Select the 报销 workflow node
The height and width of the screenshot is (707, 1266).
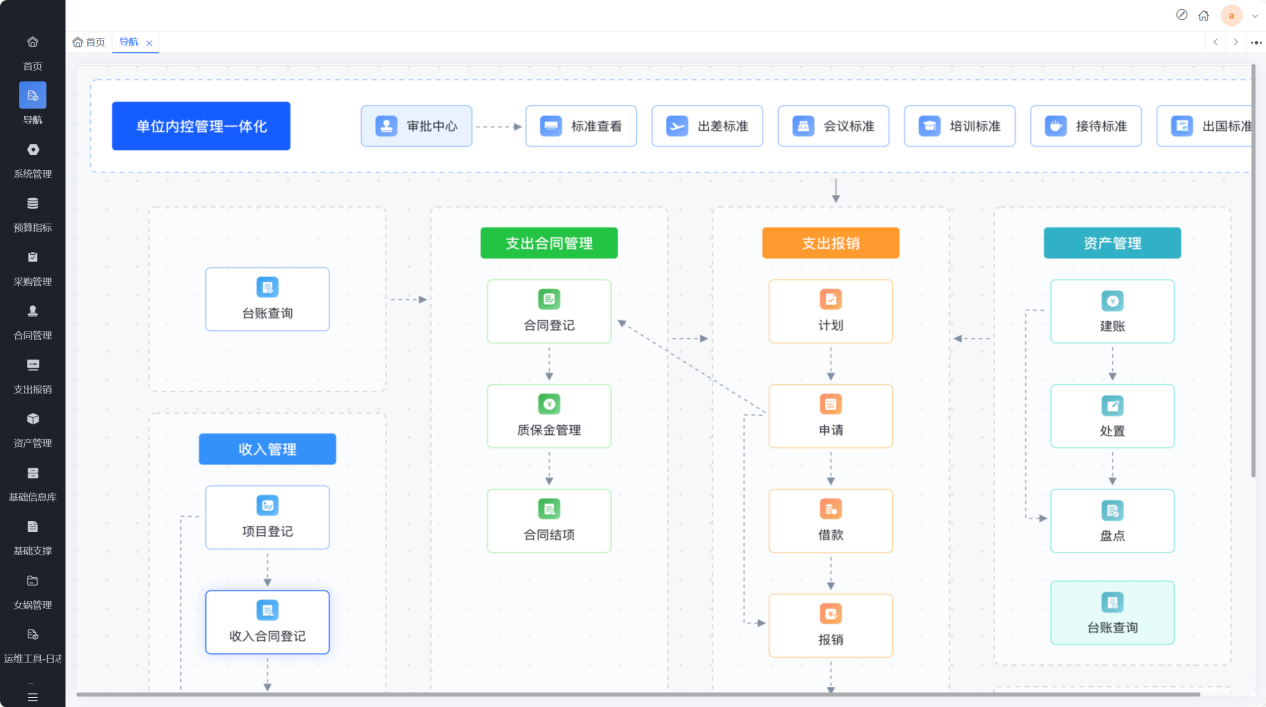[x=831, y=626]
